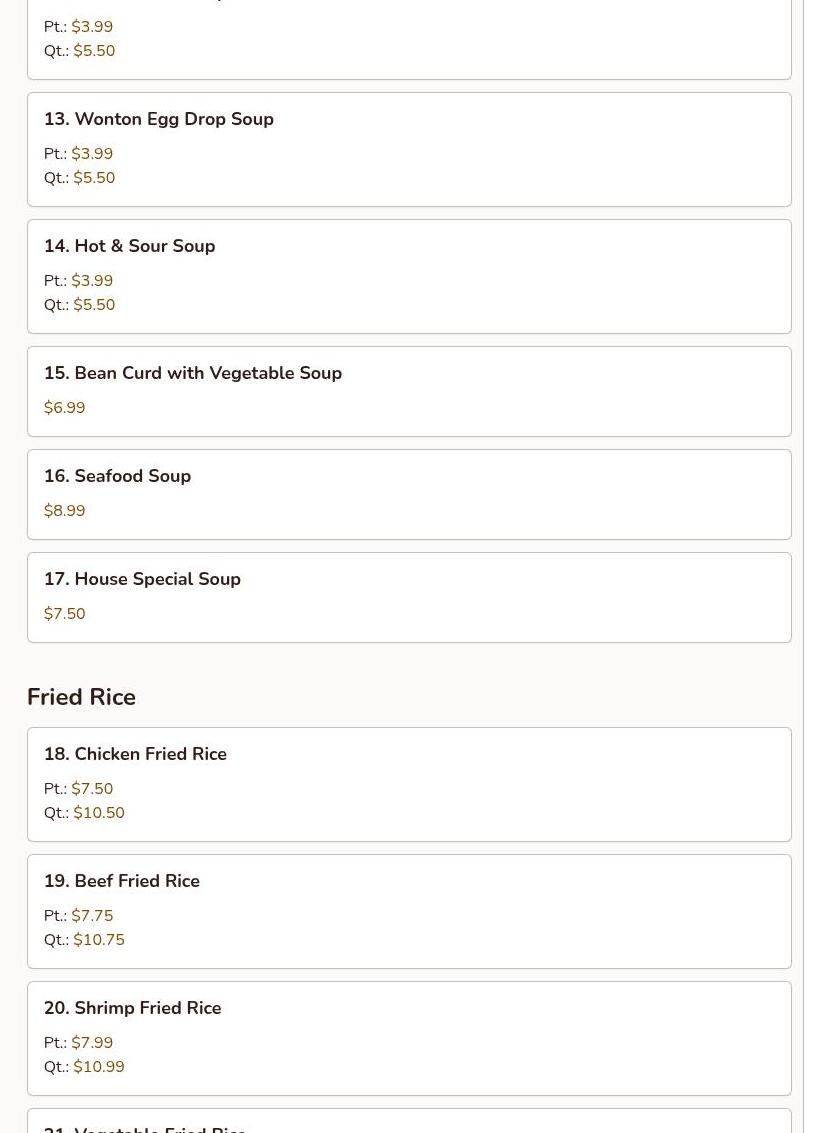Click the $8.99 Seafood Soup price
824x1133 pixels.
click(65, 511)
